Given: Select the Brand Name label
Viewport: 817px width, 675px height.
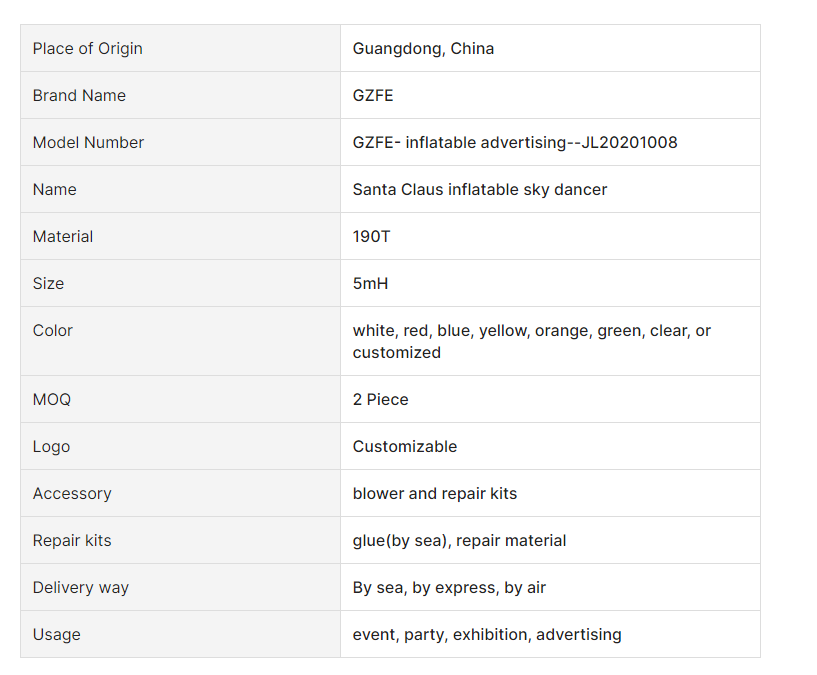Looking at the screenshot, I should 79,96.
